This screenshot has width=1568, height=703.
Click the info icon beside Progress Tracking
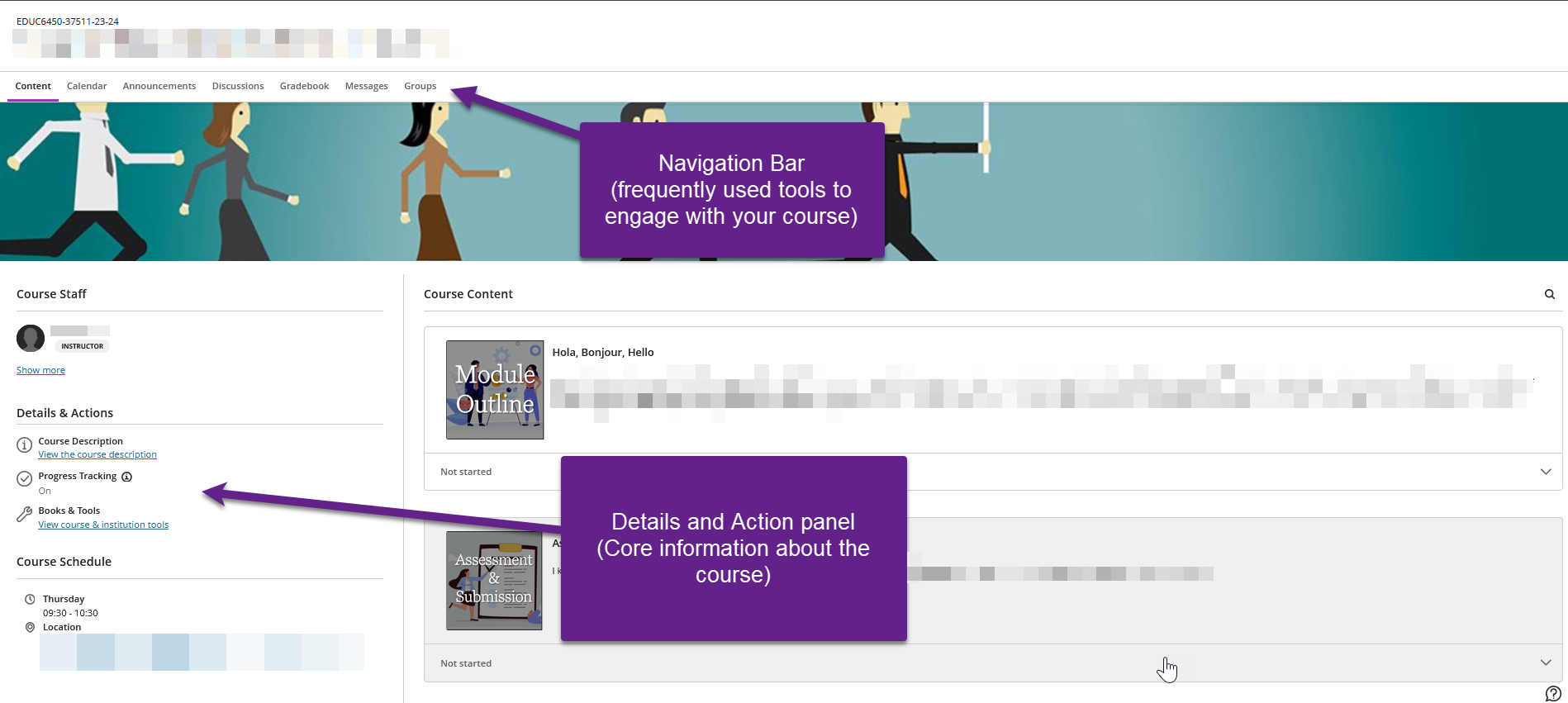pos(127,477)
